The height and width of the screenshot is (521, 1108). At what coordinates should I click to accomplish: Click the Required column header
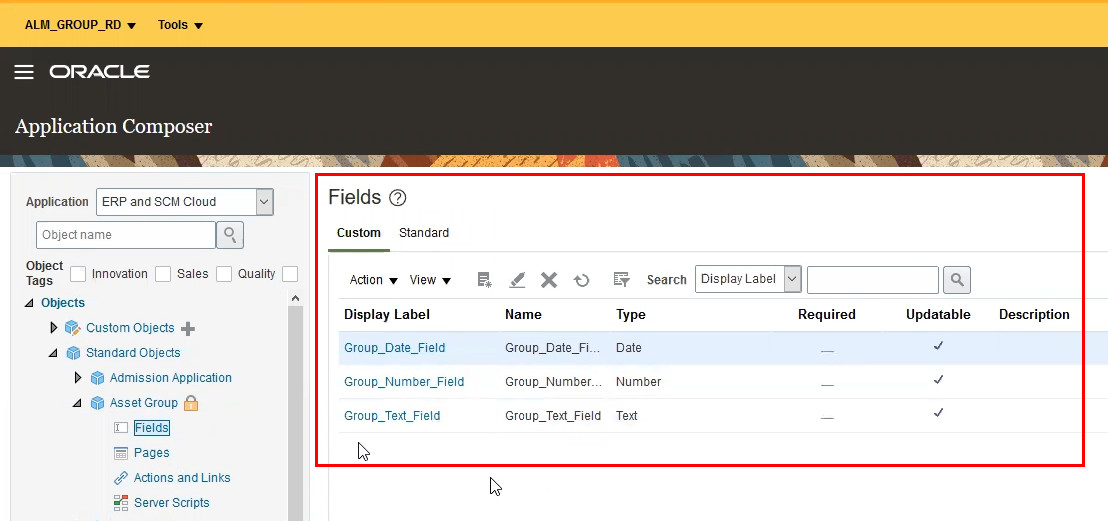(x=827, y=315)
